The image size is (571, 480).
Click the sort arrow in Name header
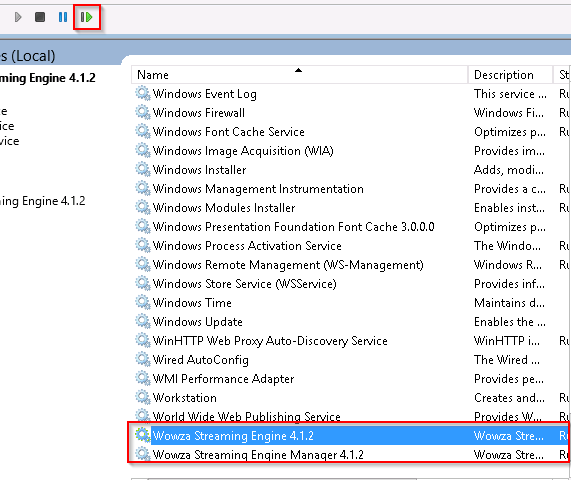[299, 70]
